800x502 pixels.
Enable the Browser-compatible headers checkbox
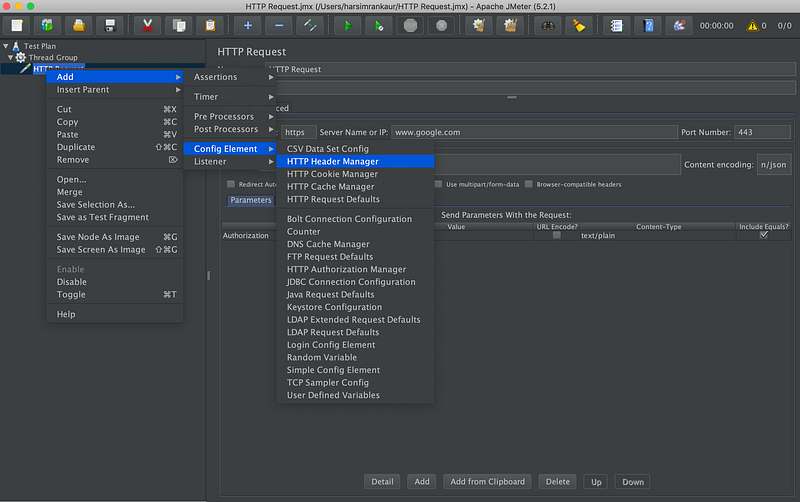click(x=529, y=184)
